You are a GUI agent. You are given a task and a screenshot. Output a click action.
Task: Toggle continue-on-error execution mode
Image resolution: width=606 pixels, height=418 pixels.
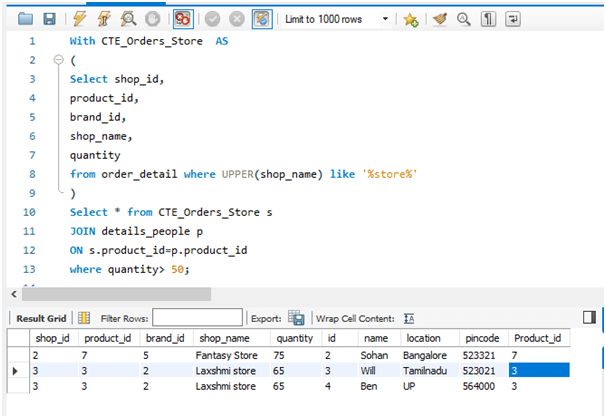(x=183, y=19)
